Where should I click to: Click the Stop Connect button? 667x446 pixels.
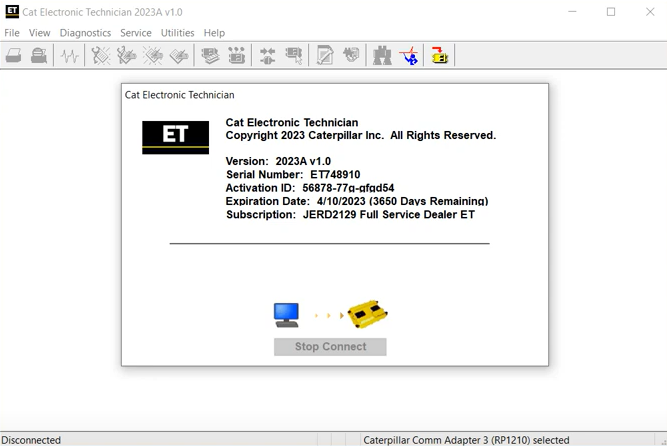click(330, 347)
